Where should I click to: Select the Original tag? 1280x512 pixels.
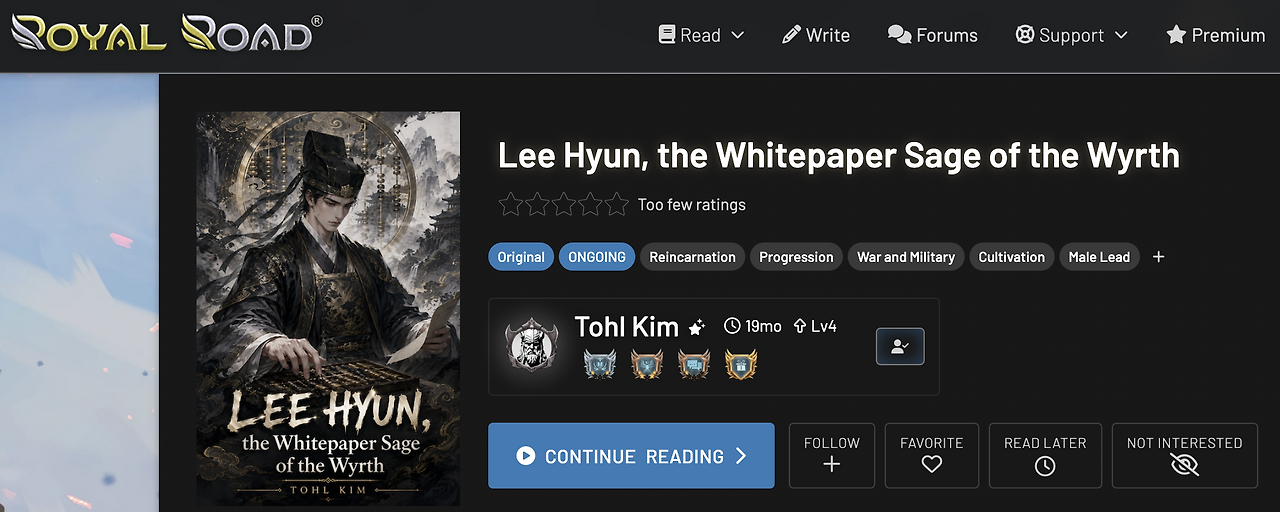pos(521,257)
